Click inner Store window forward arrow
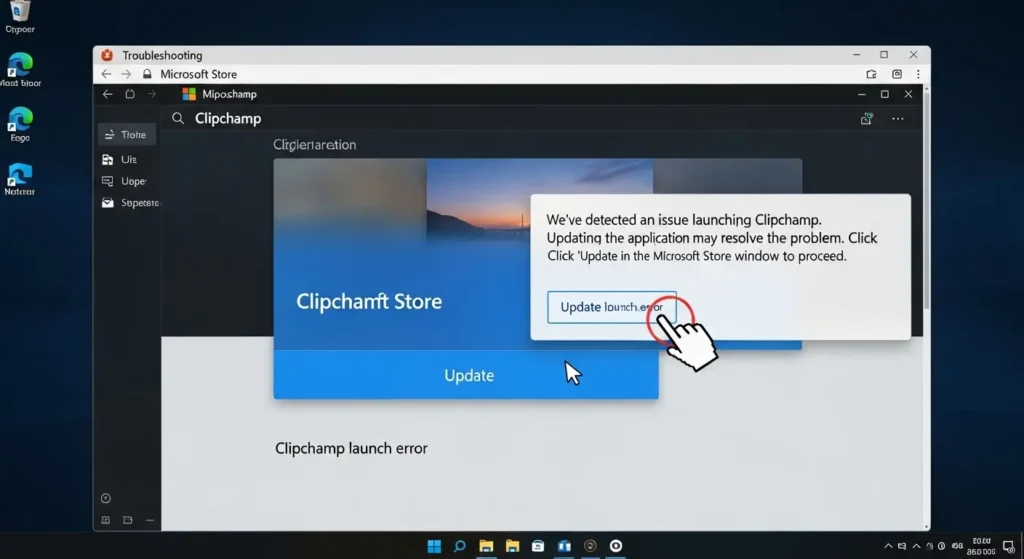The image size is (1024, 559). pyautogui.click(x=152, y=94)
